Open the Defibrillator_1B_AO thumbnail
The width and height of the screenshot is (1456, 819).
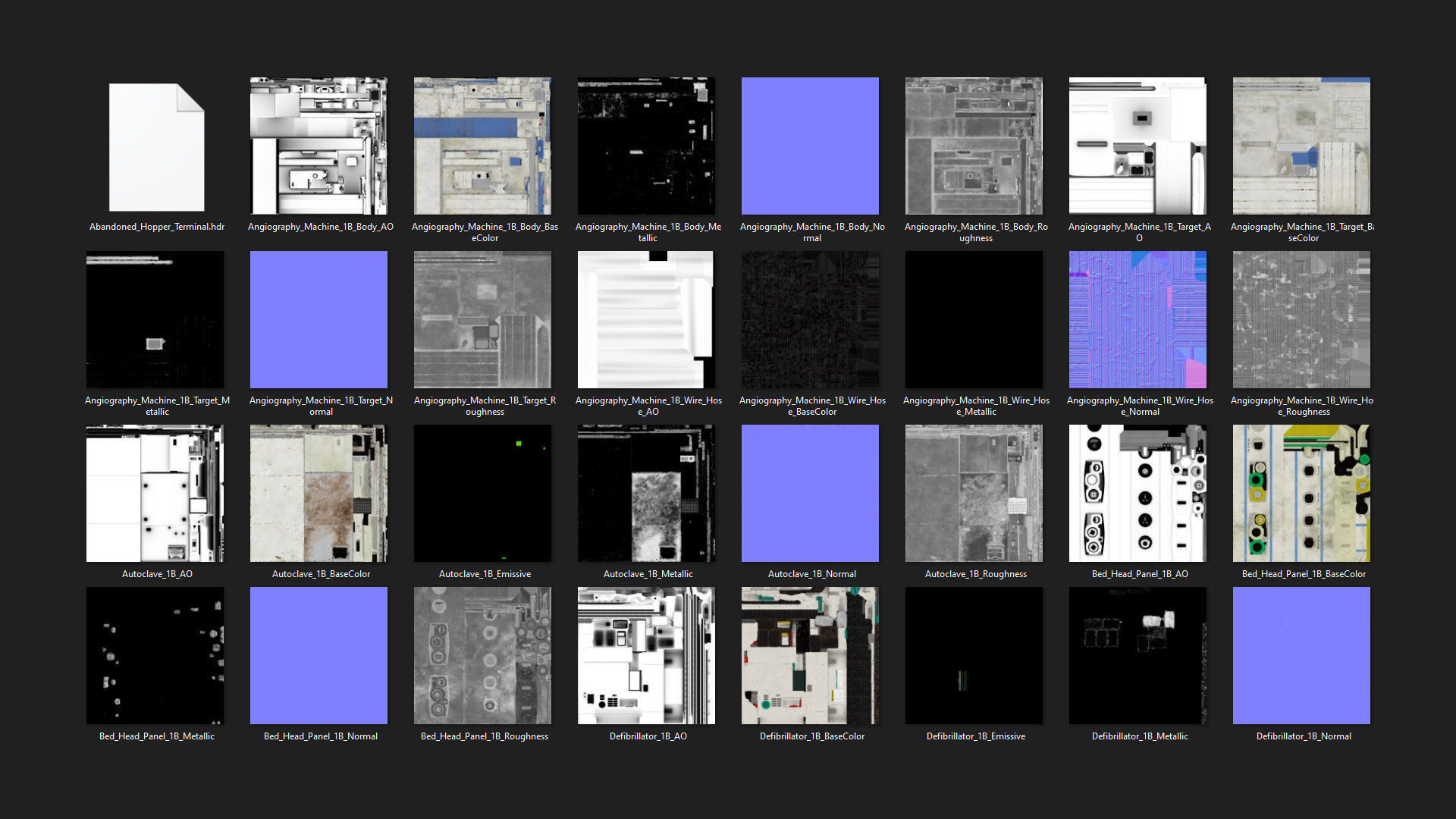pyautogui.click(x=646, y=655)
